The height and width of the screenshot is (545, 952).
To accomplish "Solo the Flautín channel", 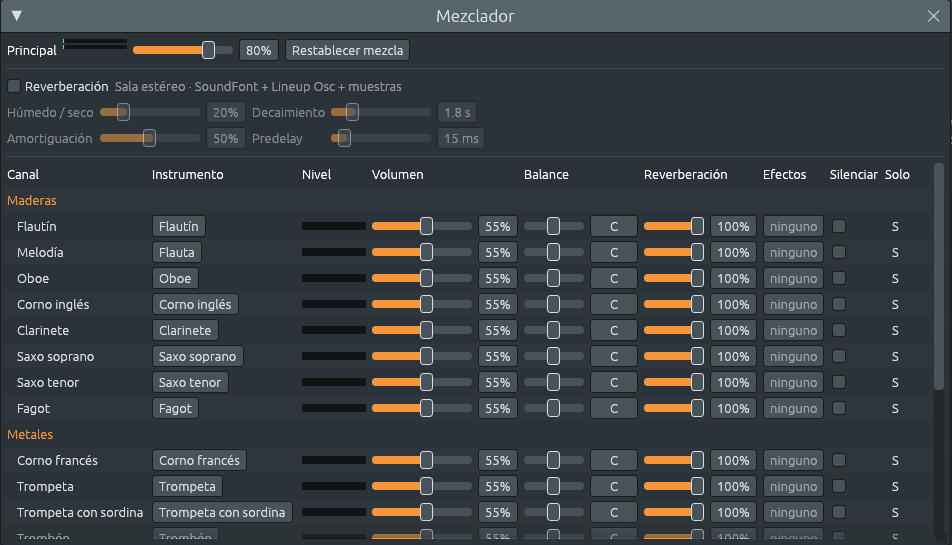I will (x=895, y=226).
